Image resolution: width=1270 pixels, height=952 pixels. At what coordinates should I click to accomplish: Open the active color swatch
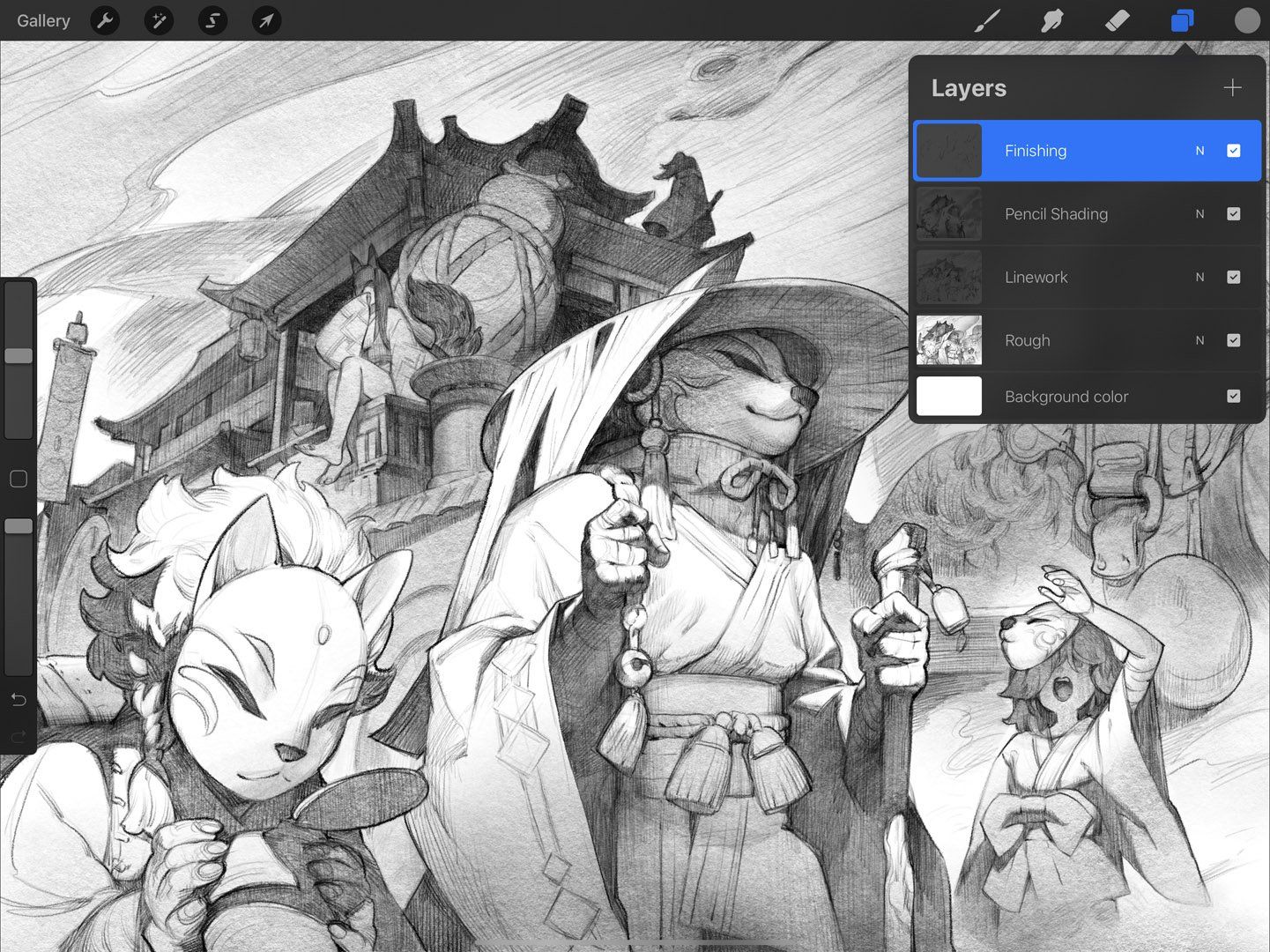[1247, 20]
